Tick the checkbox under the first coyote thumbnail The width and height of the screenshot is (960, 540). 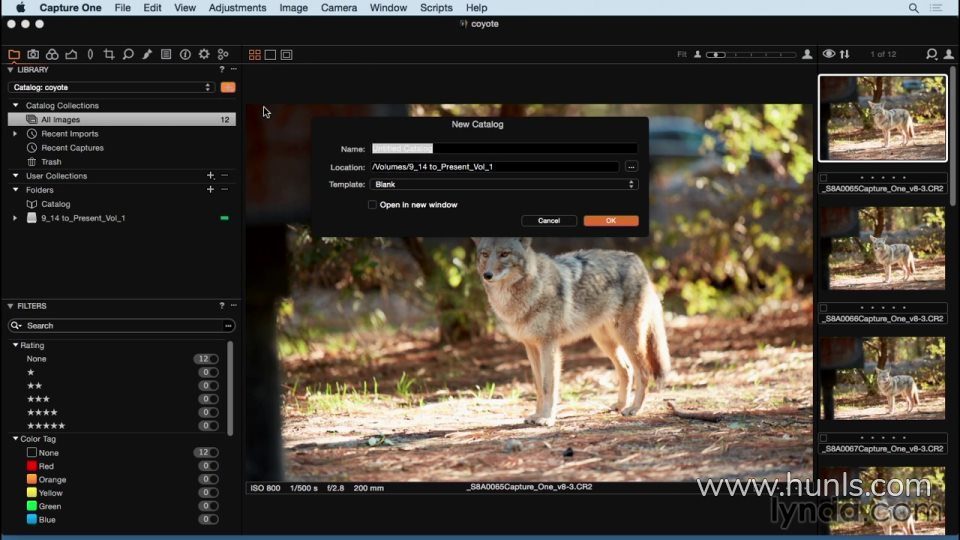pos(823,178)
